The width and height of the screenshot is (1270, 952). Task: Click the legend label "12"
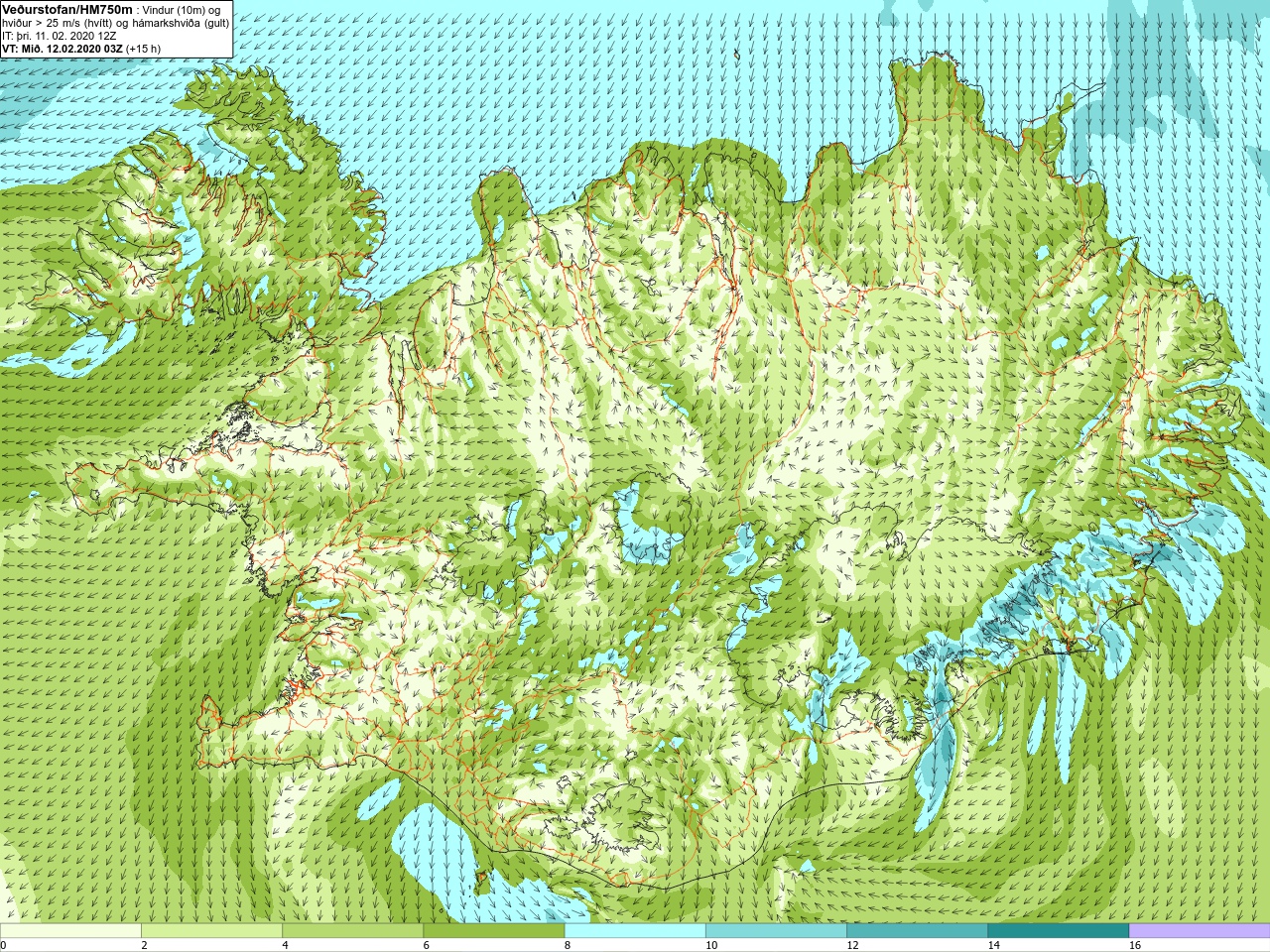(853, 945)
